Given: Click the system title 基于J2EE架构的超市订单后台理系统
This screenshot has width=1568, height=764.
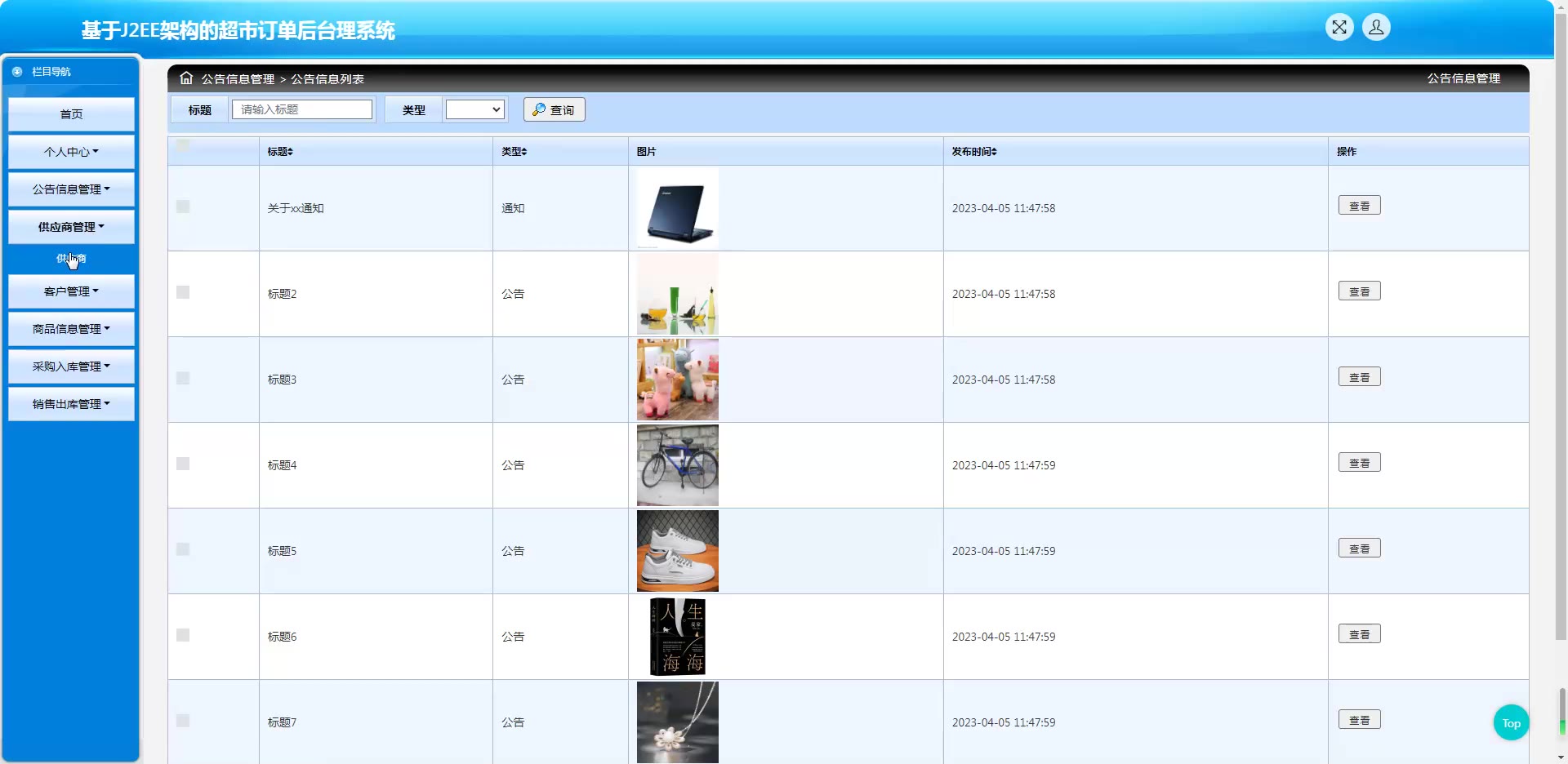Looking at the screenshot, I should point(238,30).
